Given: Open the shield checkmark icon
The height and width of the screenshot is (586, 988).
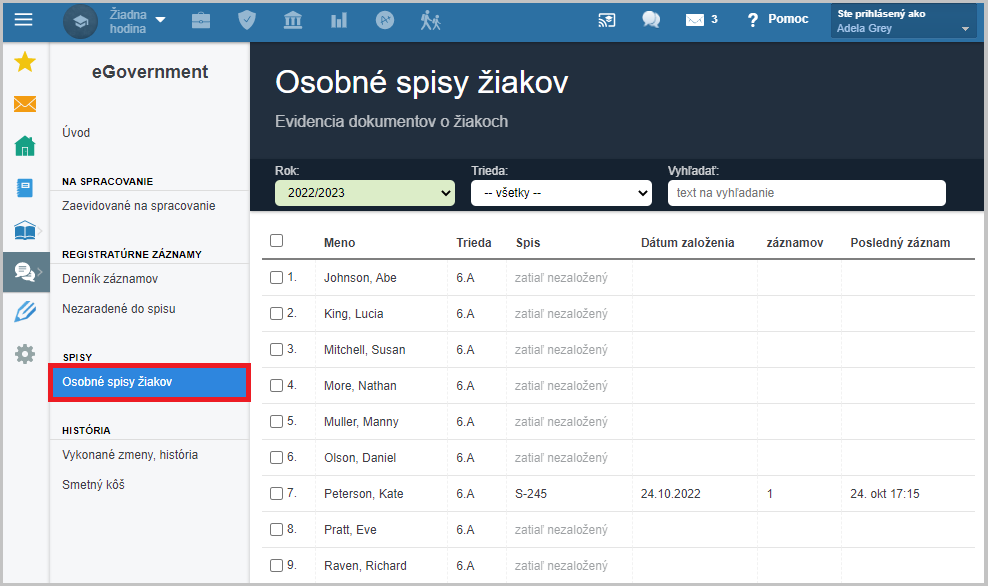Looking at the screenshot, I should point(247,21).
